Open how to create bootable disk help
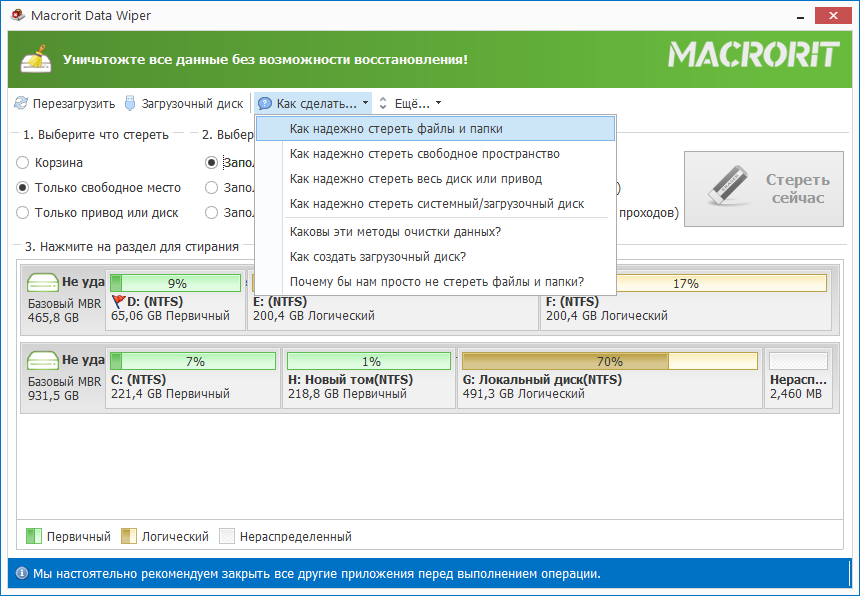The image size is (860, 596). [x=377, y=257]
